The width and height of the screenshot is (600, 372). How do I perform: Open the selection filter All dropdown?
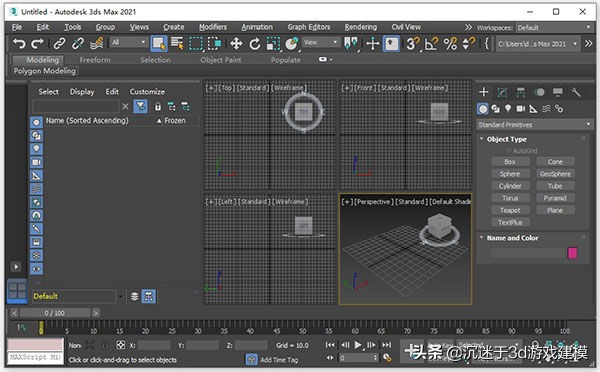click(129, 42)
